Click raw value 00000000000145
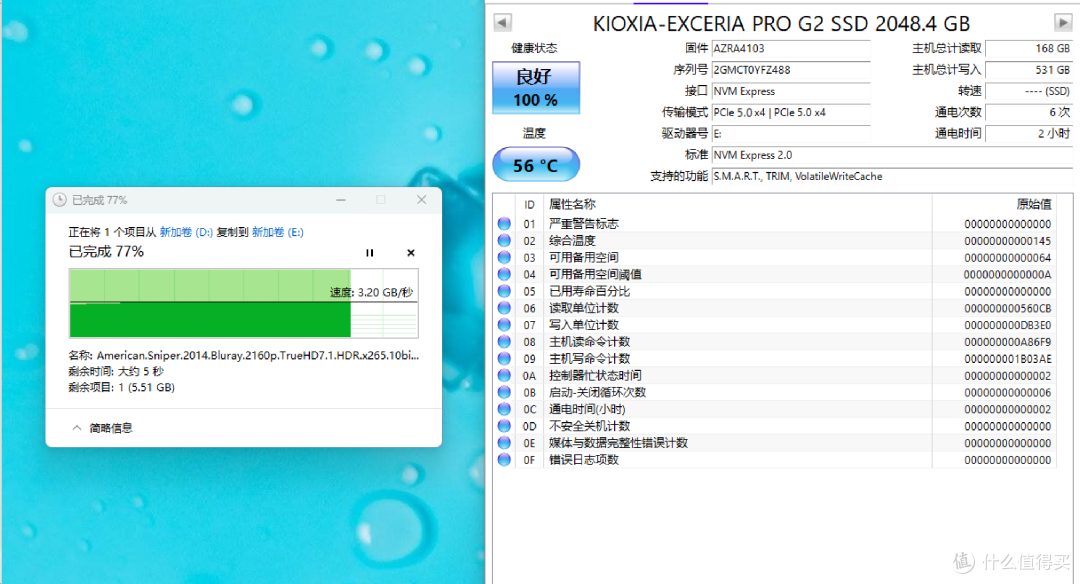Image resolution: width=1080 pixels, height=584 pixels. click(x=1008, y=241)
